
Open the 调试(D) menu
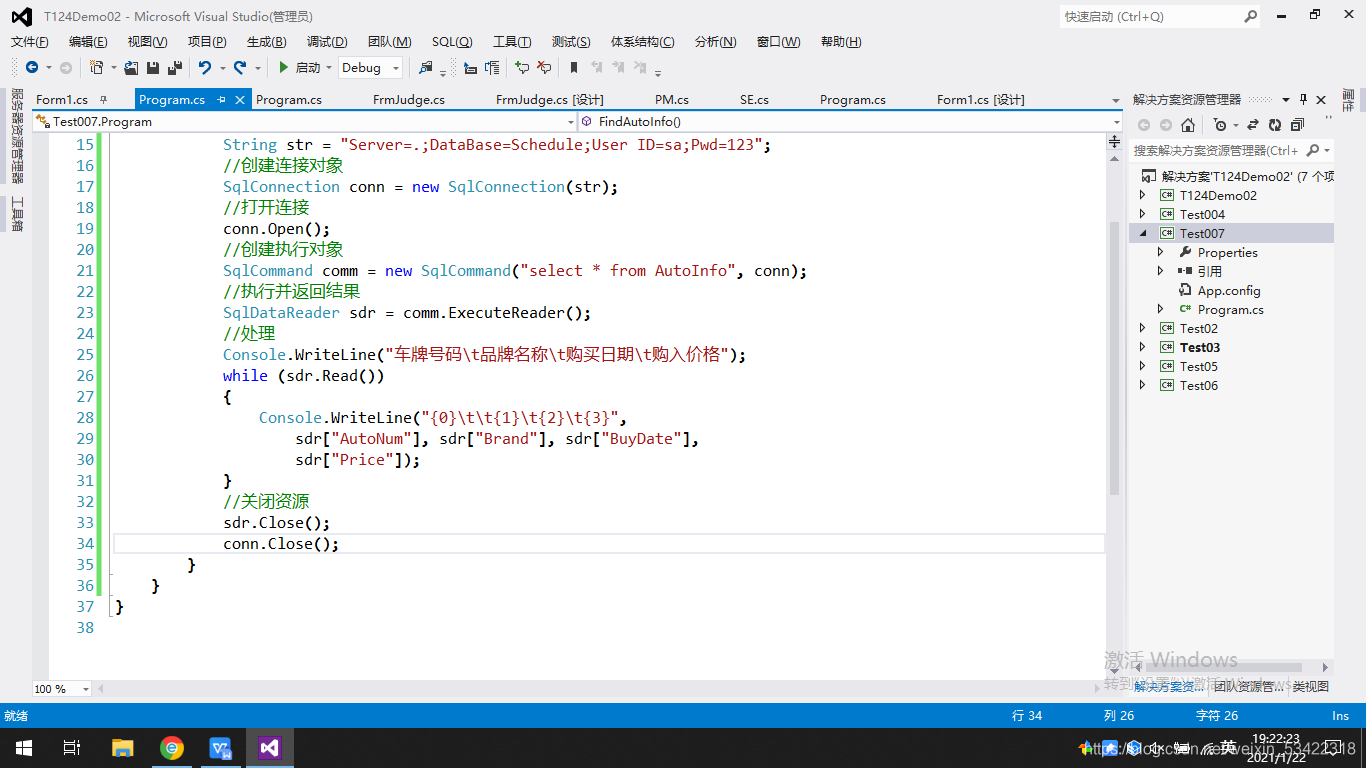pos(327,41)
